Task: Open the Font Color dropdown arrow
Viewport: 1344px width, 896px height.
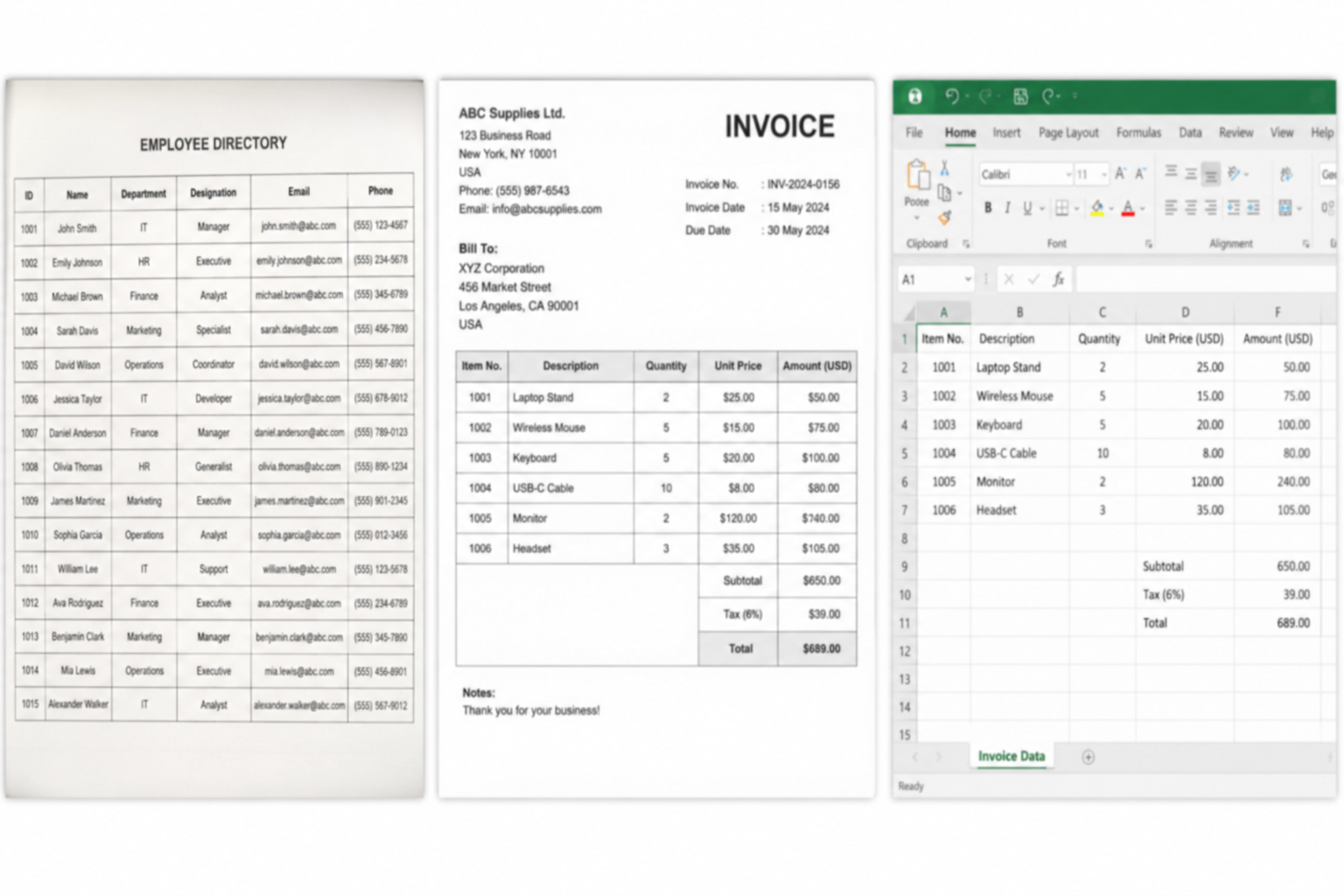Action: [1142, 208]
